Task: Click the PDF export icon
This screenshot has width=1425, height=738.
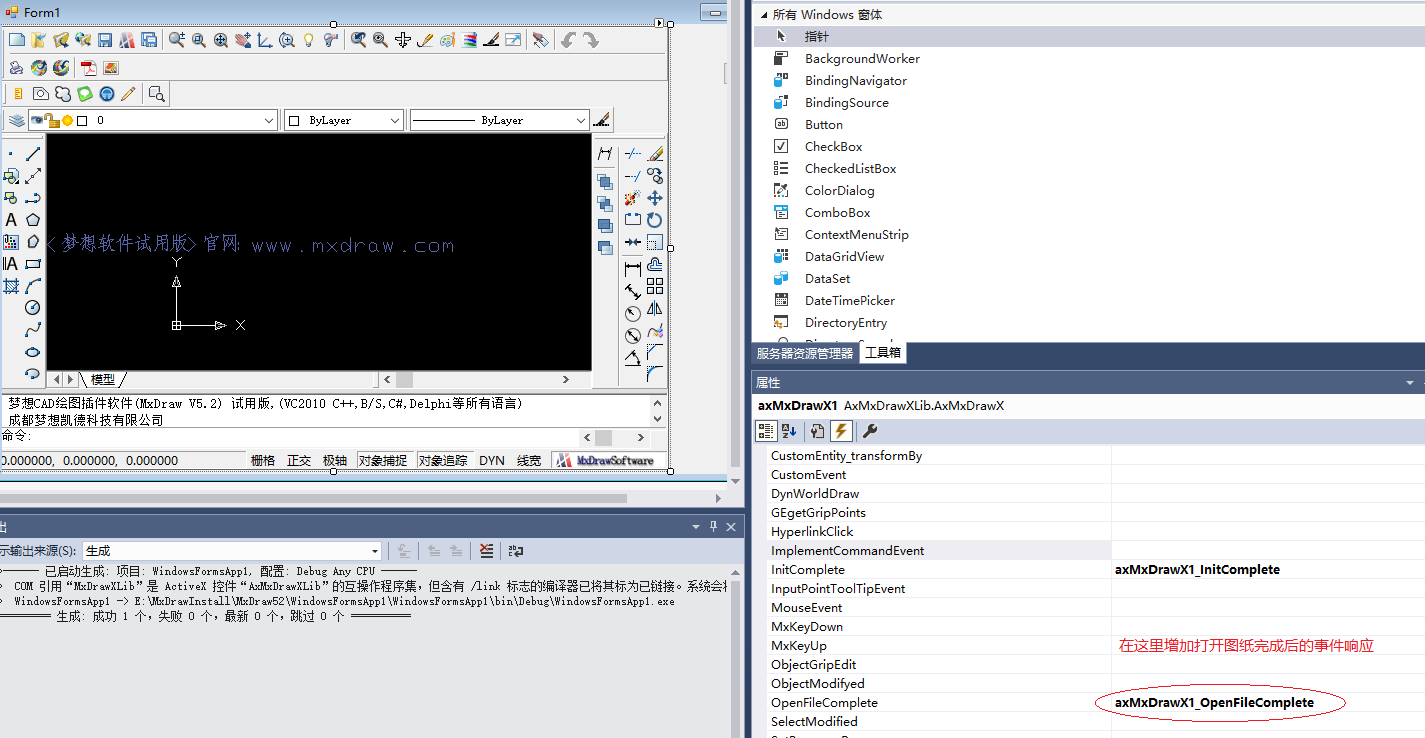Action: point(89,68)
